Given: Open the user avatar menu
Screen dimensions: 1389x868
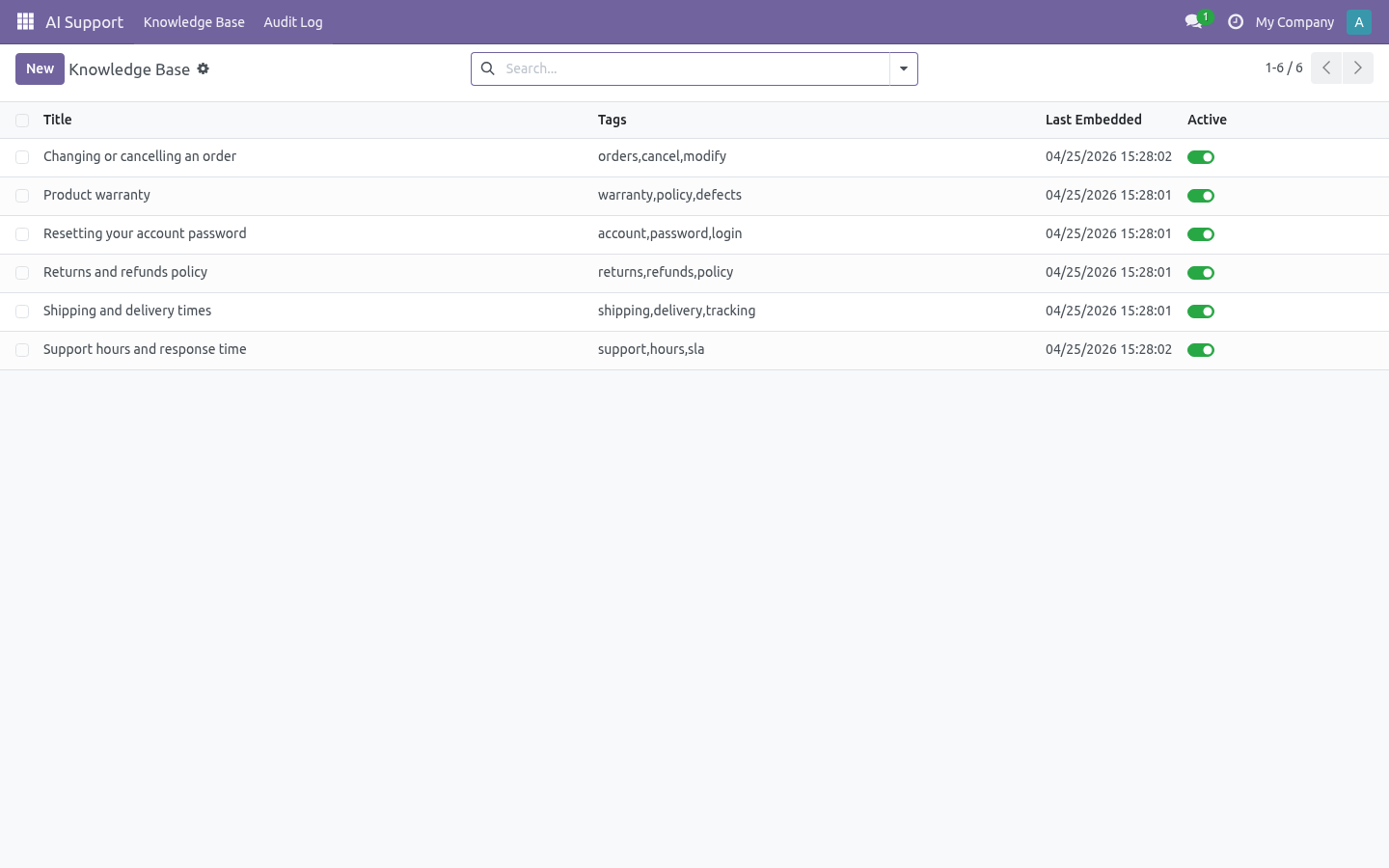Looking at the screenshot, I should pos(1359,21).
